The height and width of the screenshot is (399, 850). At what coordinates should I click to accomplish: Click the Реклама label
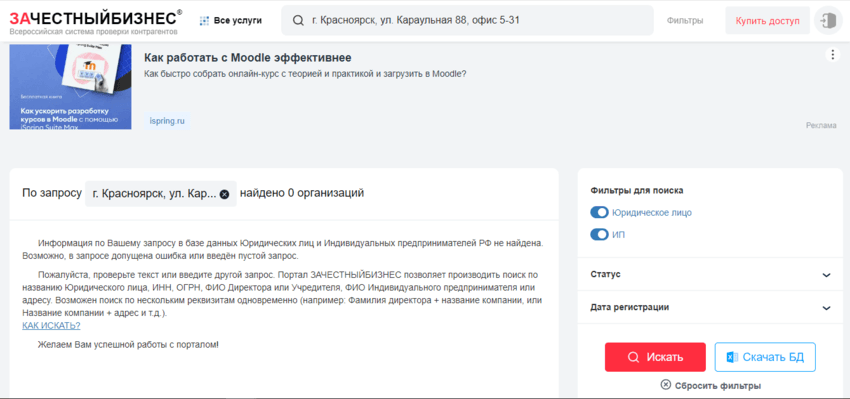tap(821, 125)
